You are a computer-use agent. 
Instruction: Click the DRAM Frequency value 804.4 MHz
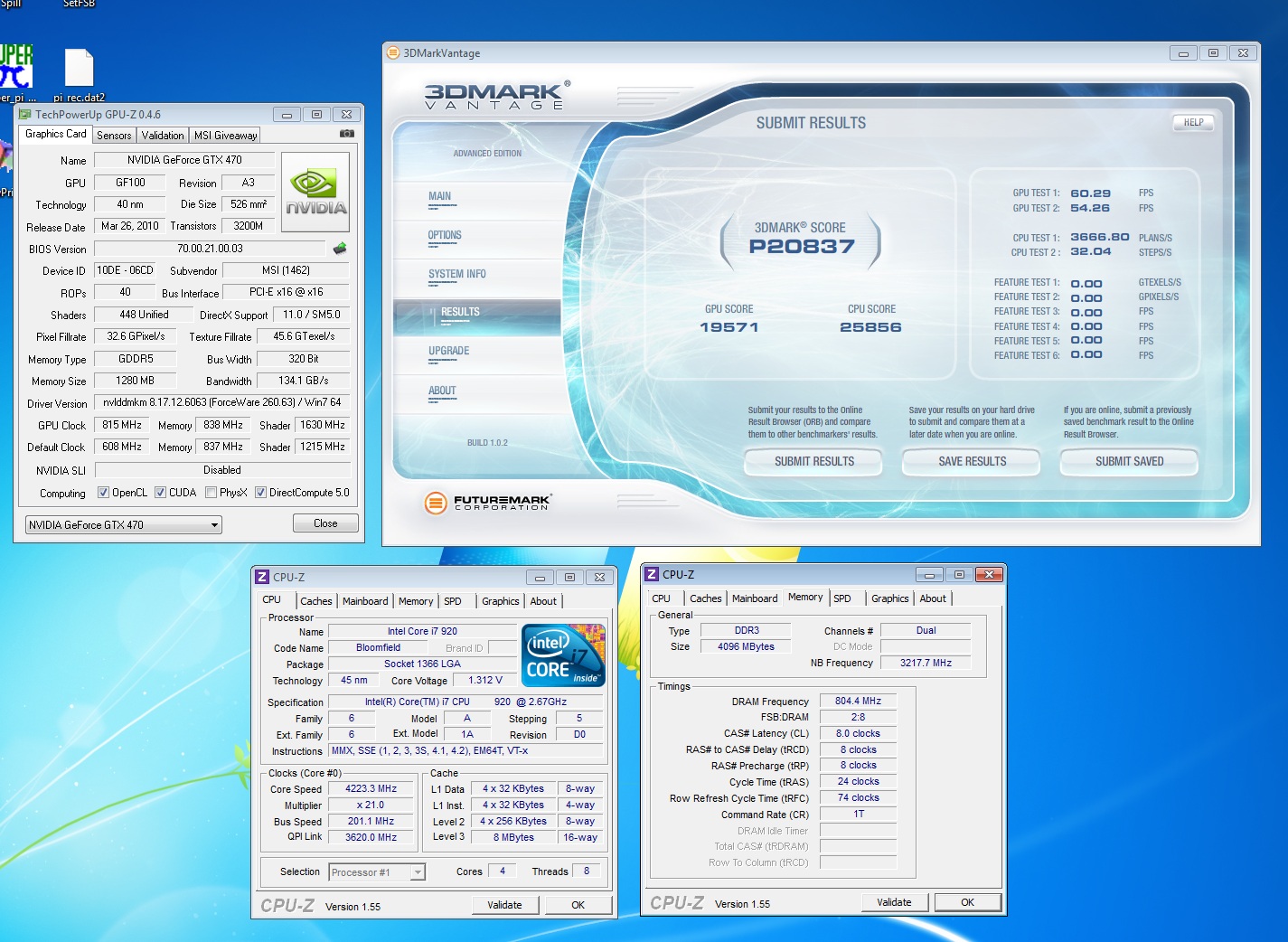tap(858, 701)
